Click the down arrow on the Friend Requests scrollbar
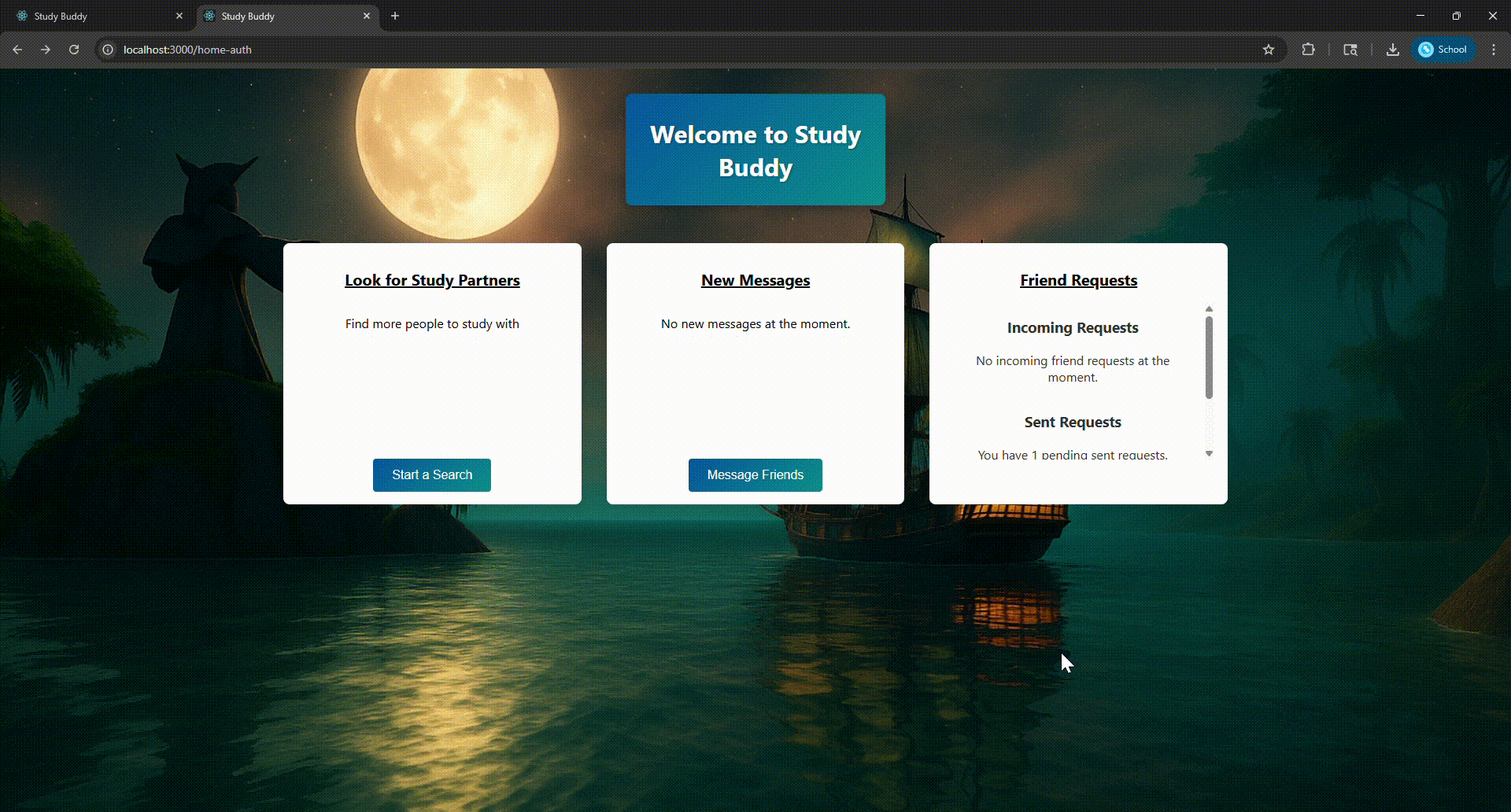Image resolution: width=1511 pixels, height=812 pixels. (1209, 453)
